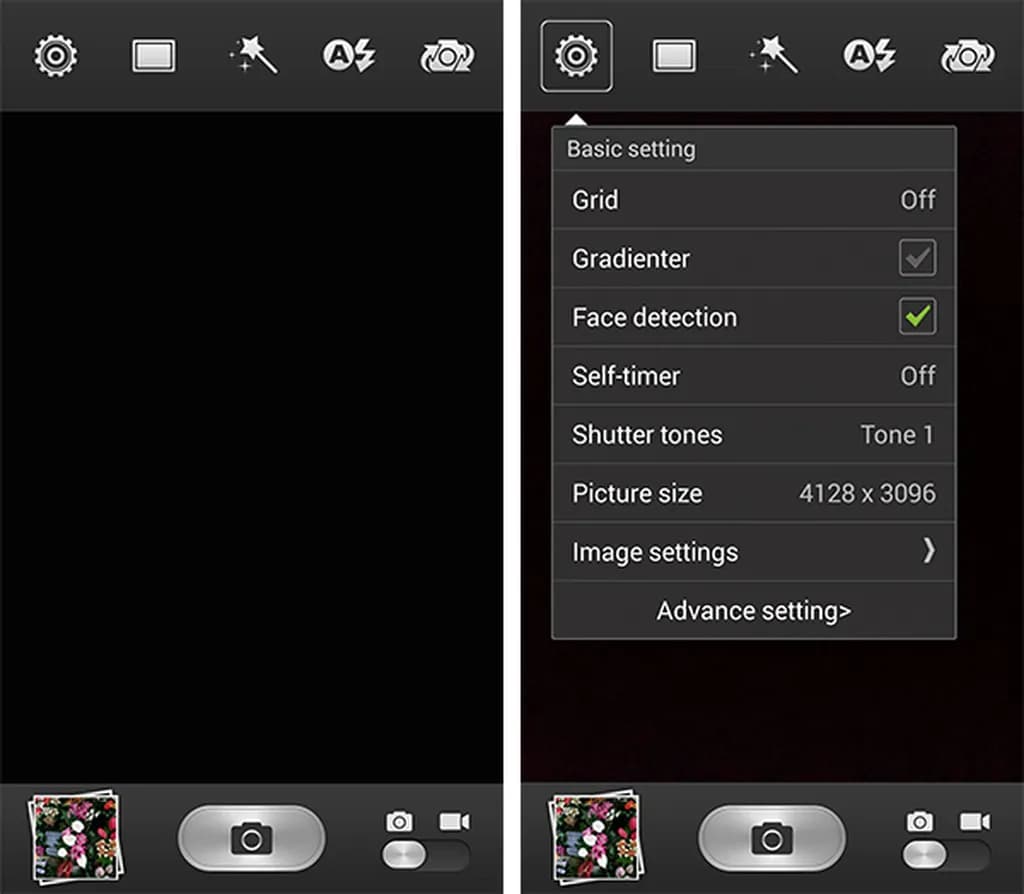1024x894 pixels.
Task: Toggle auto flash icon on left screen
Action: (x=349, y=56)
